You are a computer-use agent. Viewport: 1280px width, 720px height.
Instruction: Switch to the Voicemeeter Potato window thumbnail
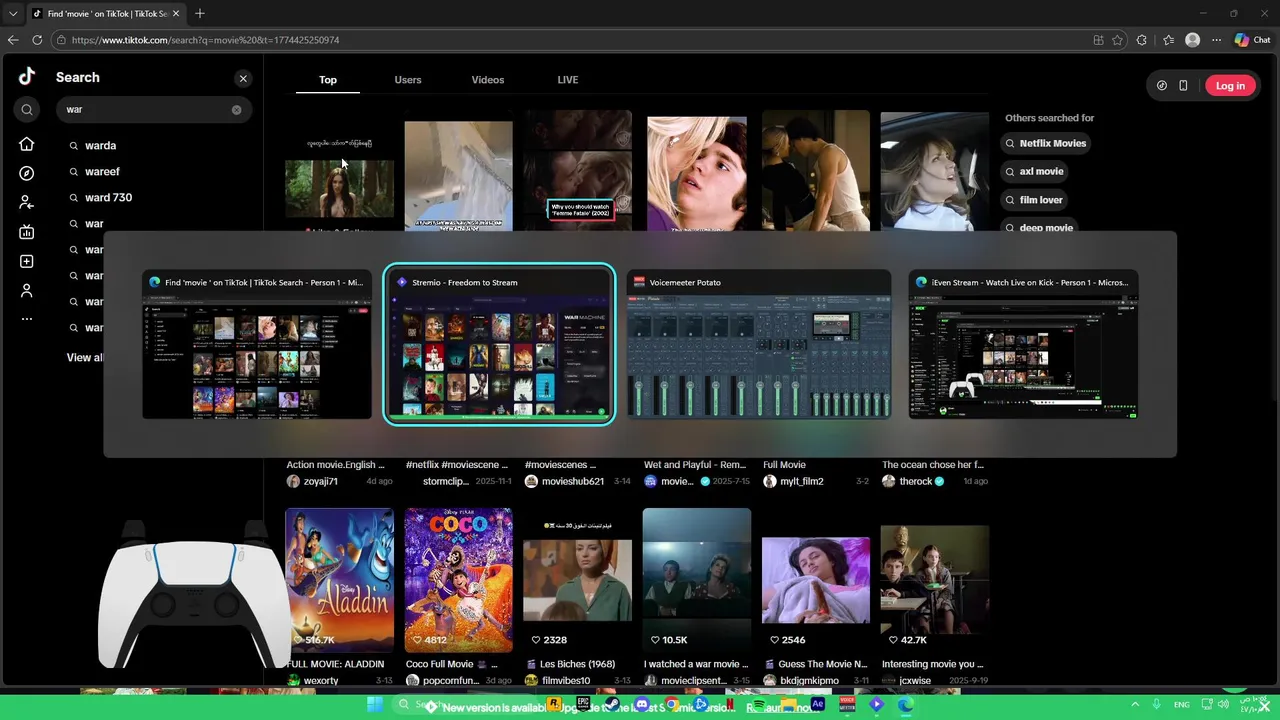(x=759, y=345)
